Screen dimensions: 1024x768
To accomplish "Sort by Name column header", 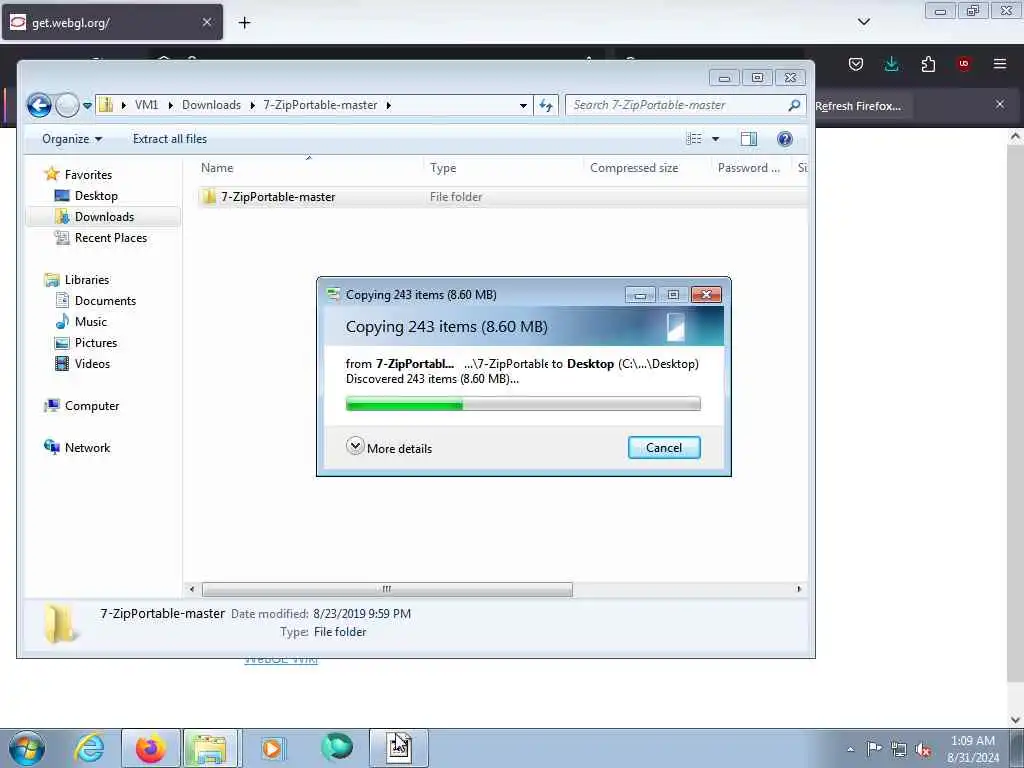I will pyautogui.click(x=310, y=168).
